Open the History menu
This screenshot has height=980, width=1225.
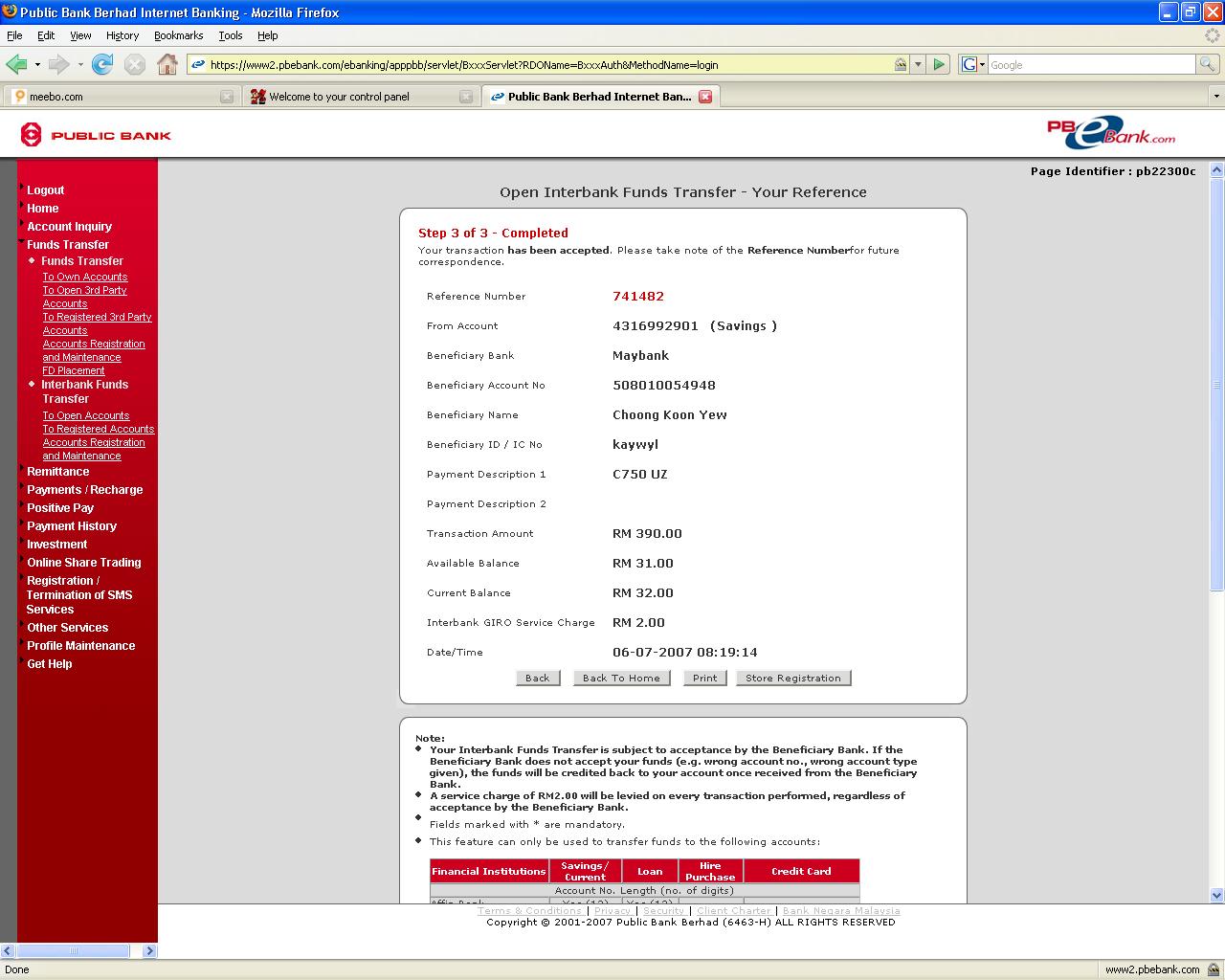tap(122, 35)
